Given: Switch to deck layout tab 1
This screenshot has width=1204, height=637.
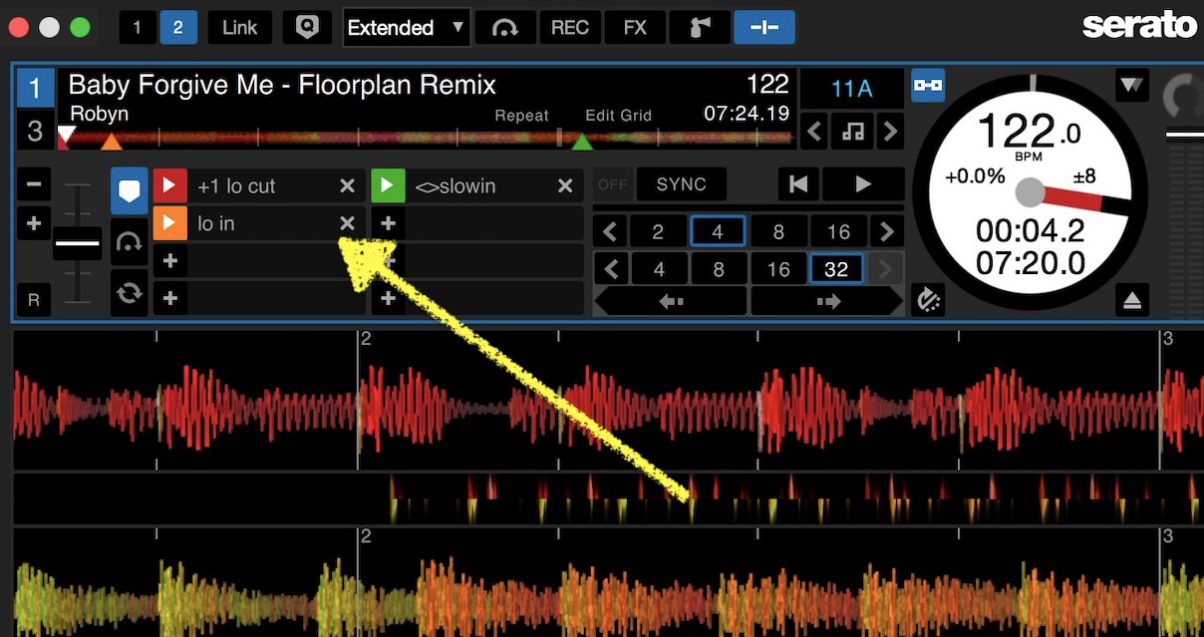Looking at the screenshot, I should point(137,27).
